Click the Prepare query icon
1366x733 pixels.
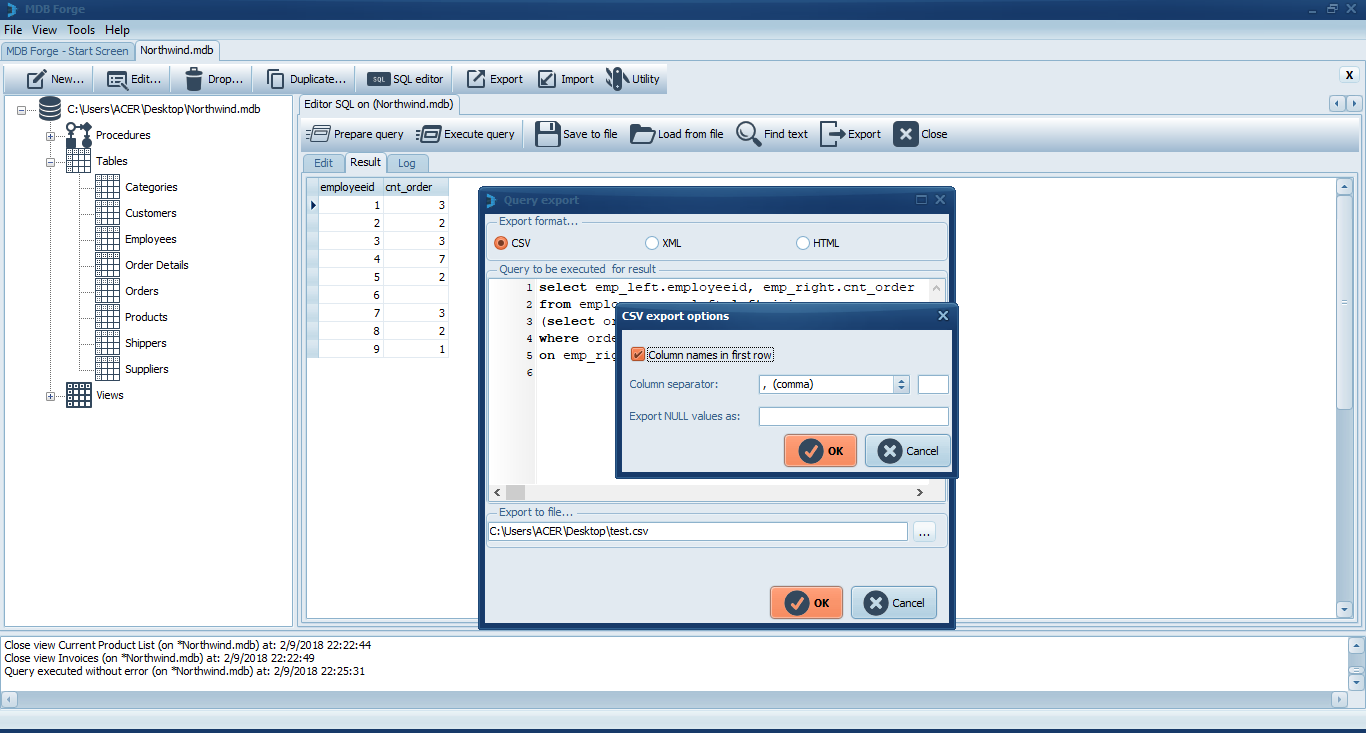click(318, 134)
